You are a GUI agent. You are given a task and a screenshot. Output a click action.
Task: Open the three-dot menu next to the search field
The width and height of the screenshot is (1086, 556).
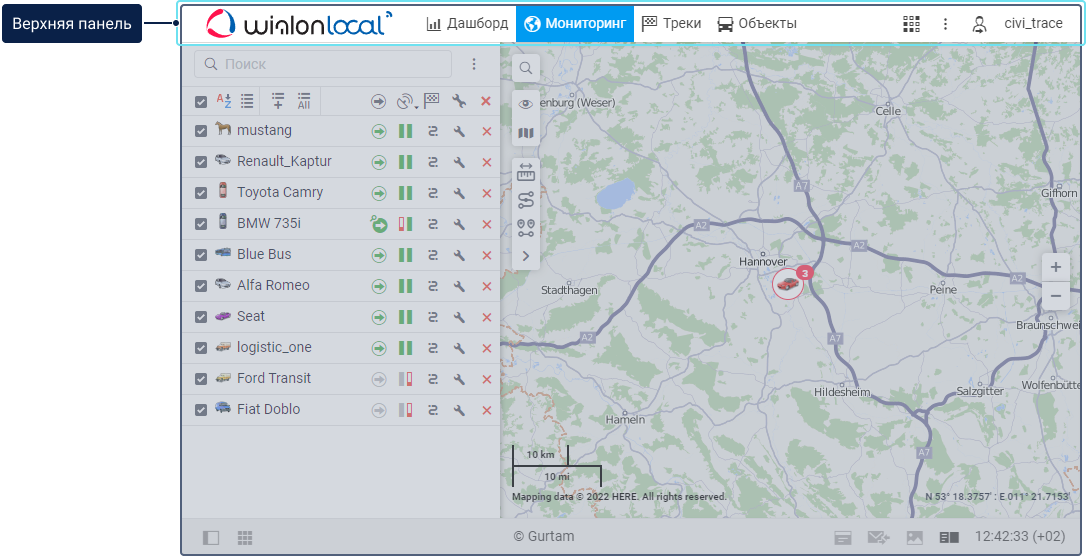coord(474,64)
